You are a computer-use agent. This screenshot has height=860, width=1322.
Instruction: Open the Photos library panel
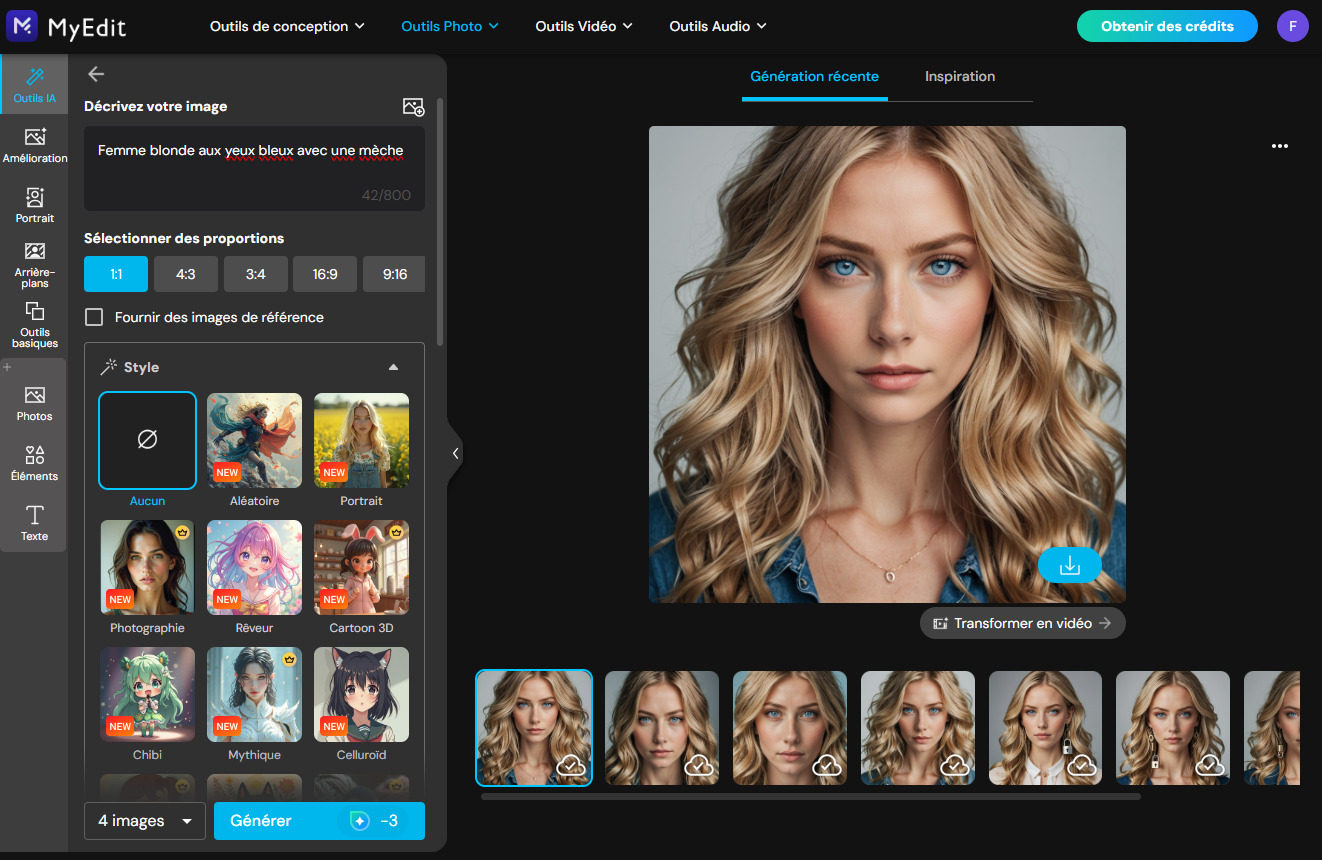[35, 403]
